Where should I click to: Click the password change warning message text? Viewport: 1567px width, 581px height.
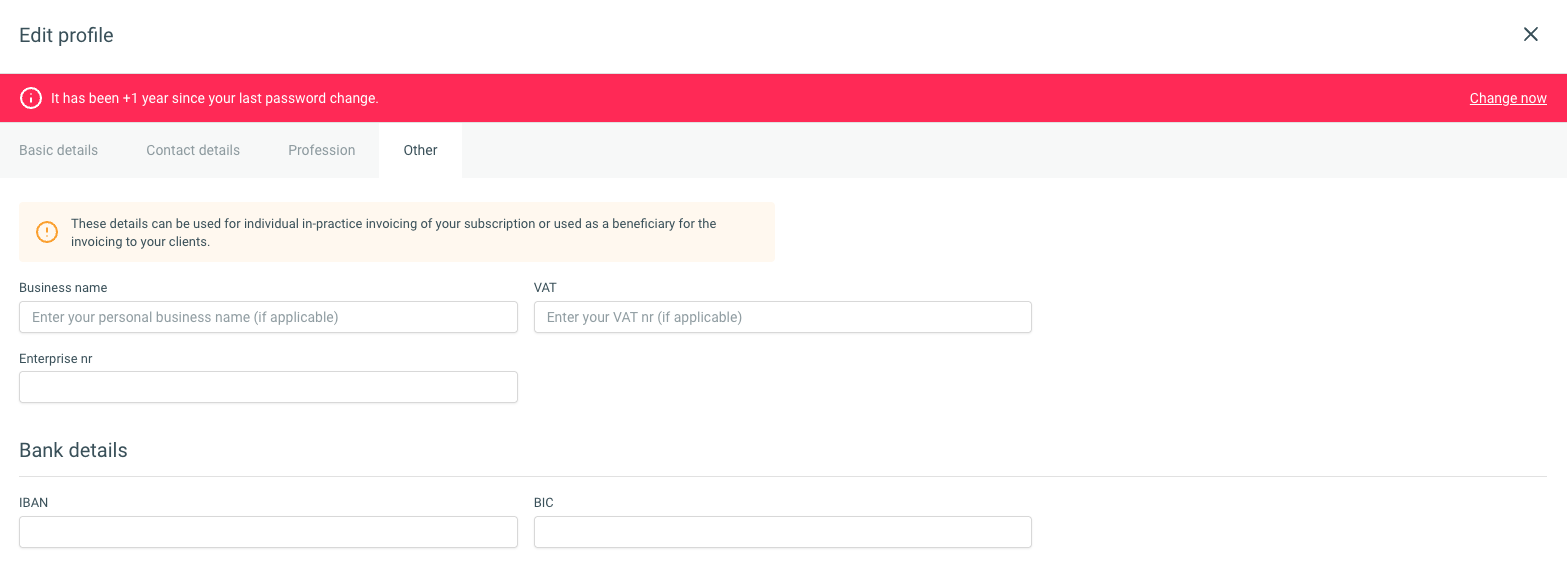point(214,98)
